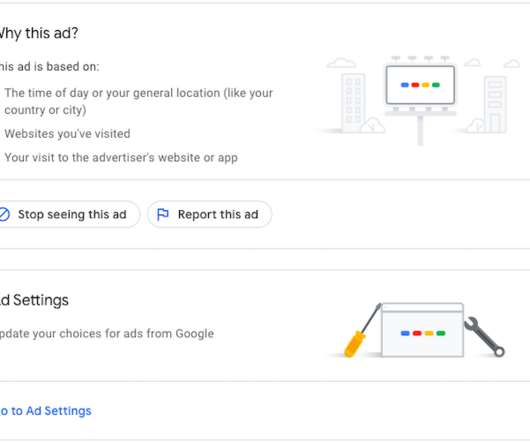The image size is (530, 443).
Task: Click the This ad is based on label
Action: click(x=50, y=67)
